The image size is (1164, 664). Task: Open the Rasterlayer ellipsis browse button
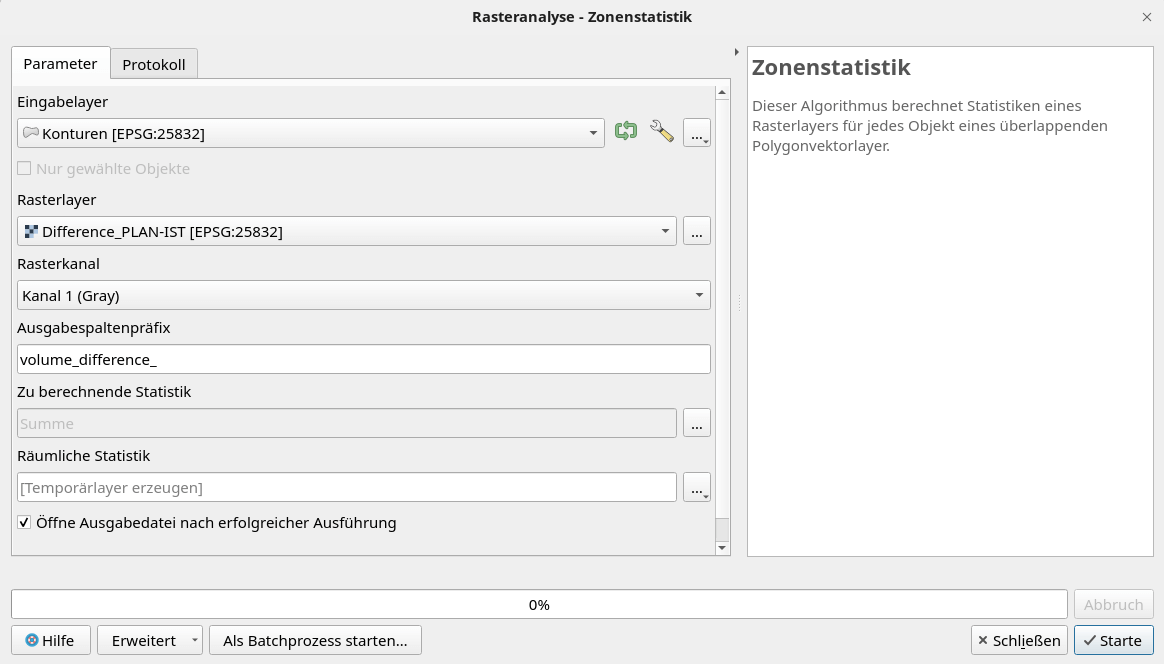[x=696, y=230]
